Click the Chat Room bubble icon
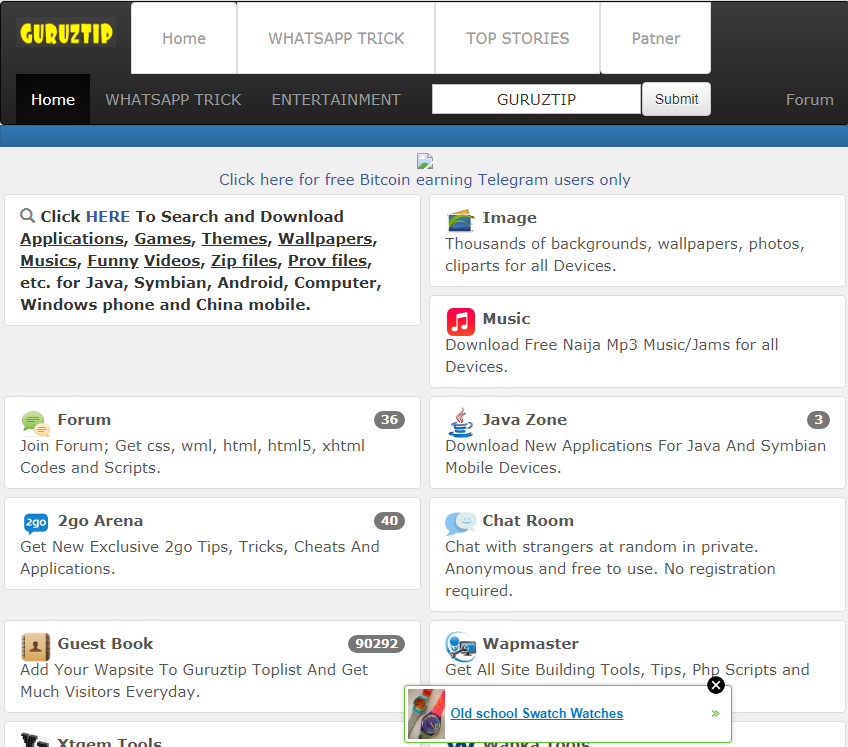 point(460,523)
